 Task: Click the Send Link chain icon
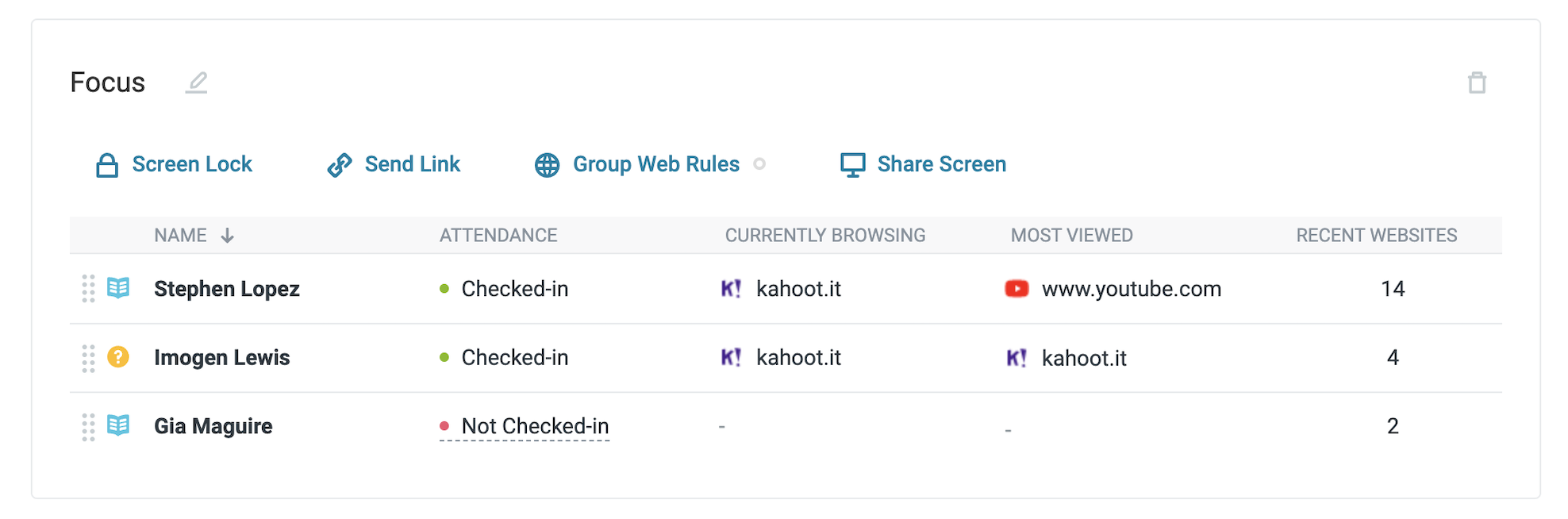[340, 165]
